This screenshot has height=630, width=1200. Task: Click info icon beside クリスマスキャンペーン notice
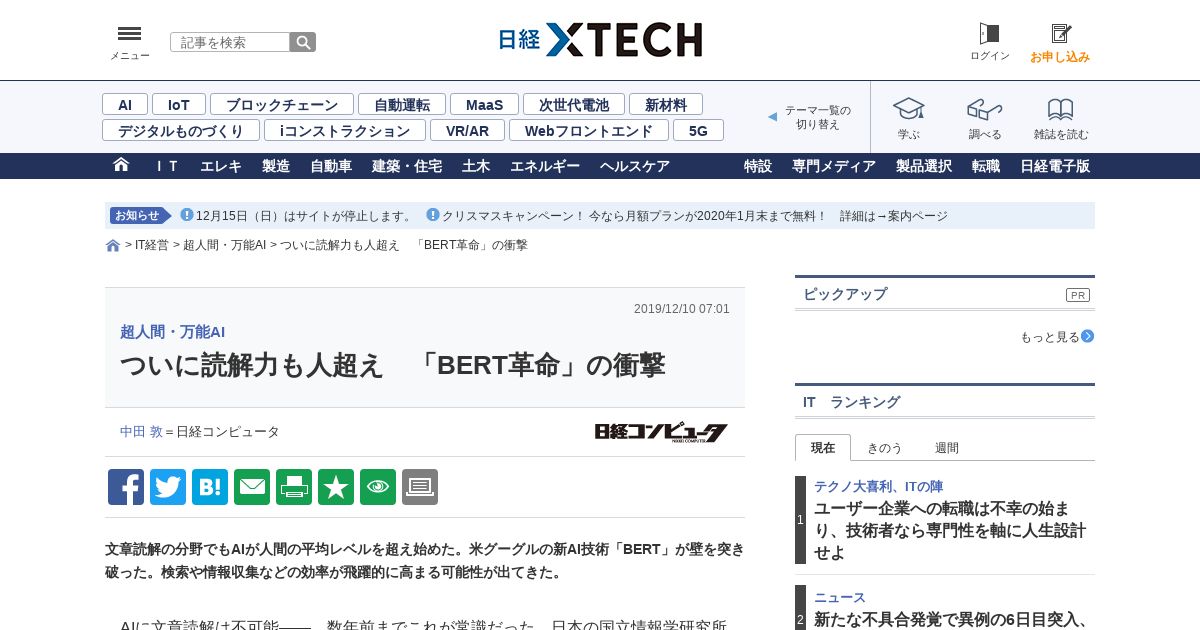pos(432,215)
